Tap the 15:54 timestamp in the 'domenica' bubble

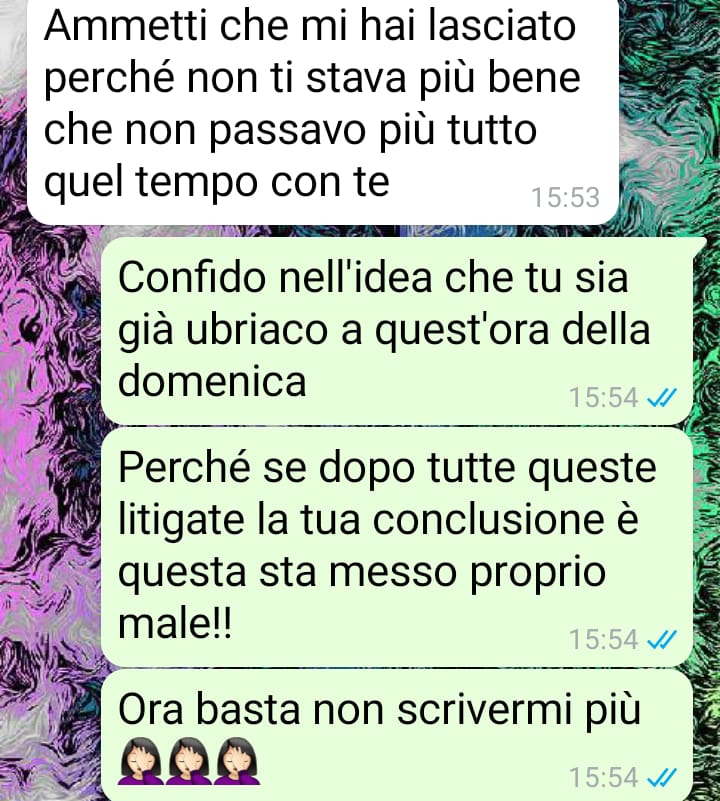pyautogui.click(x=604, y=397)
